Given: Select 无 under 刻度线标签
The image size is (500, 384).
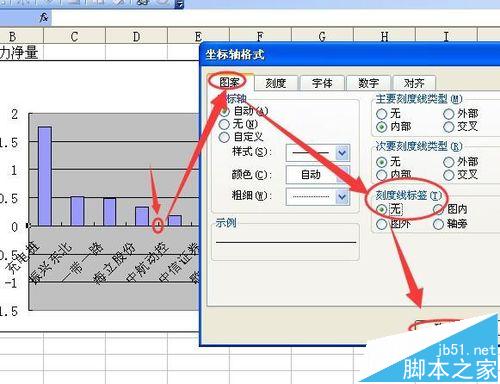Looking at the screenshot, I should pyautogui.click(x=382, y=209).
